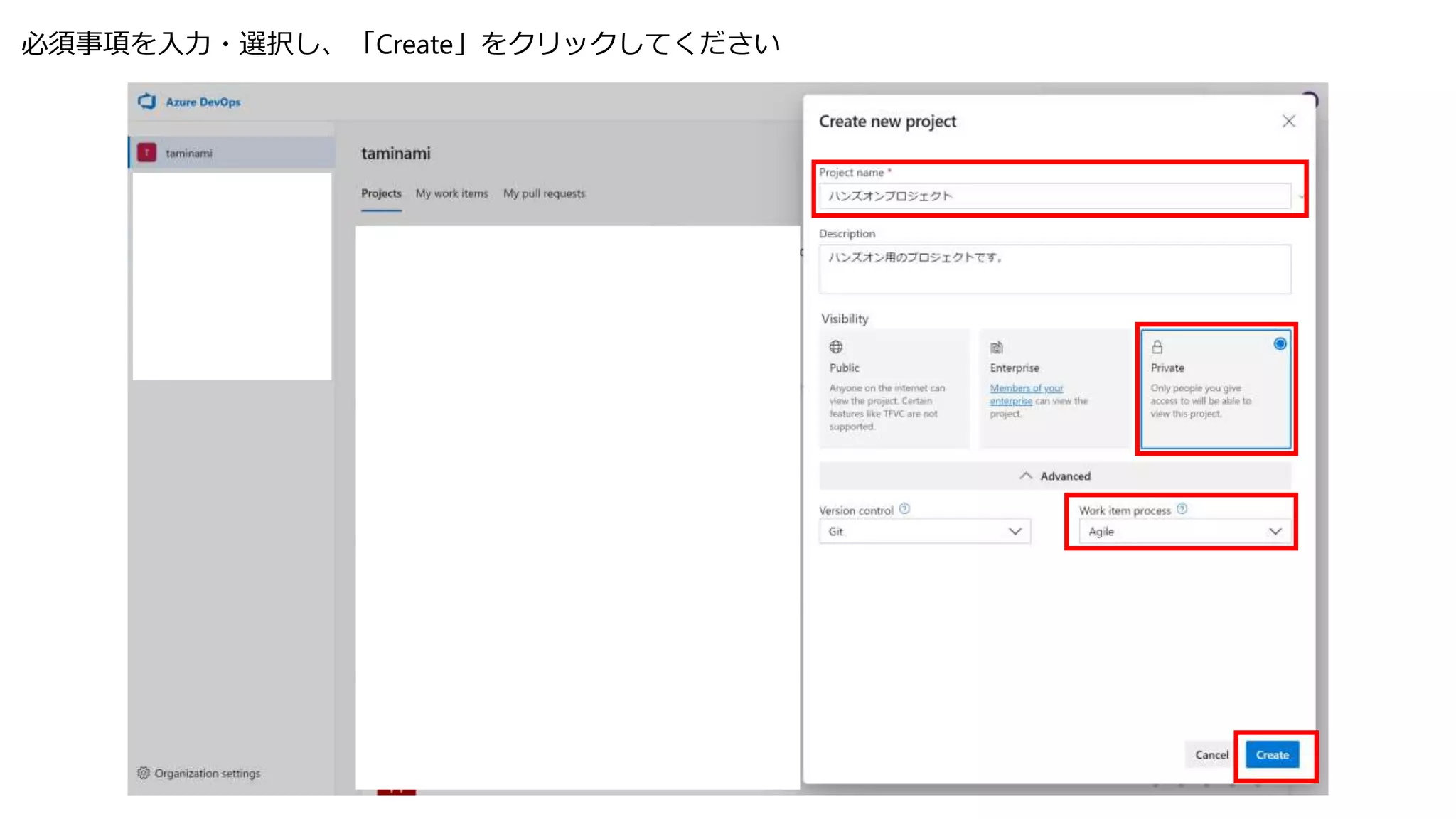Open the Version control Git dropdown
1456x819 pixels.
[x=924, y=532]
